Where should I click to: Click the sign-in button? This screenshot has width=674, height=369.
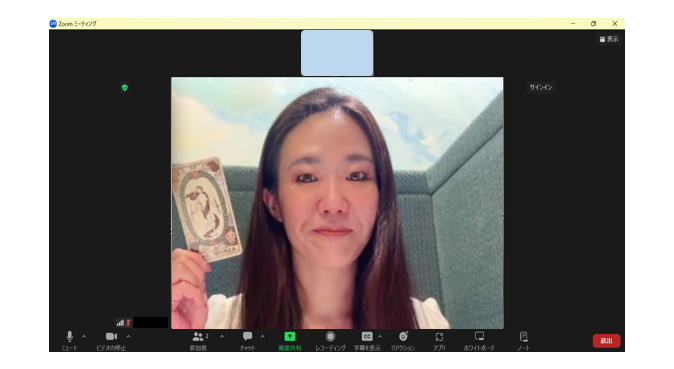[x=541, y=87]
